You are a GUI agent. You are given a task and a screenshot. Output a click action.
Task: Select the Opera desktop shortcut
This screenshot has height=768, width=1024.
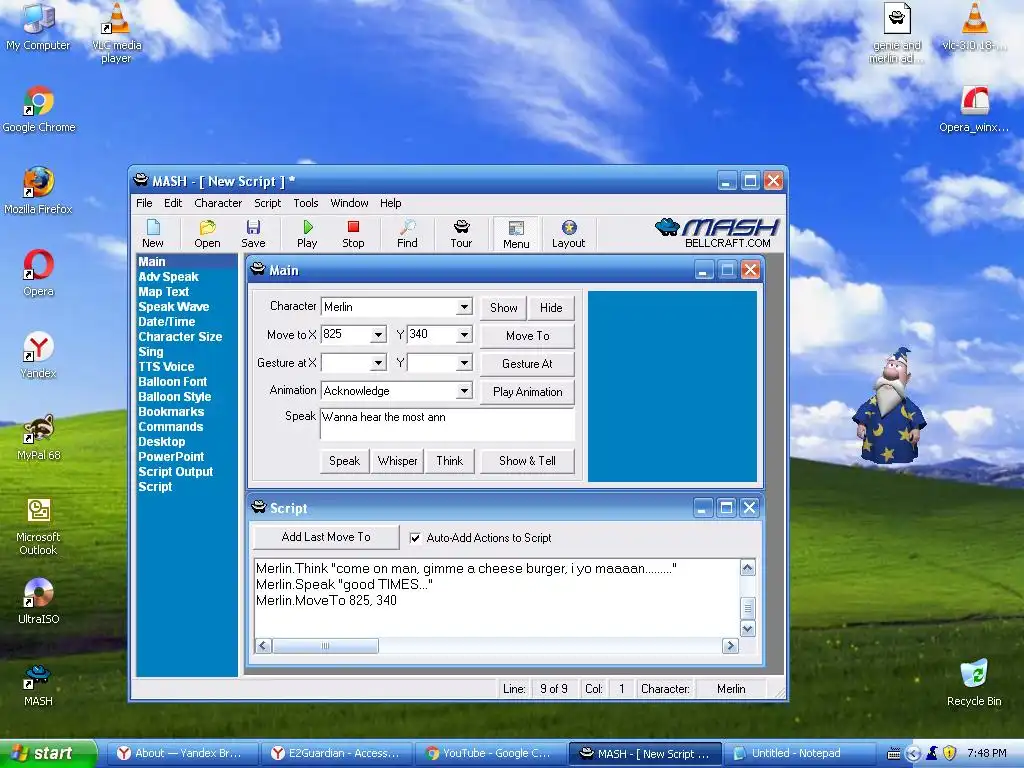coord(39,273)
